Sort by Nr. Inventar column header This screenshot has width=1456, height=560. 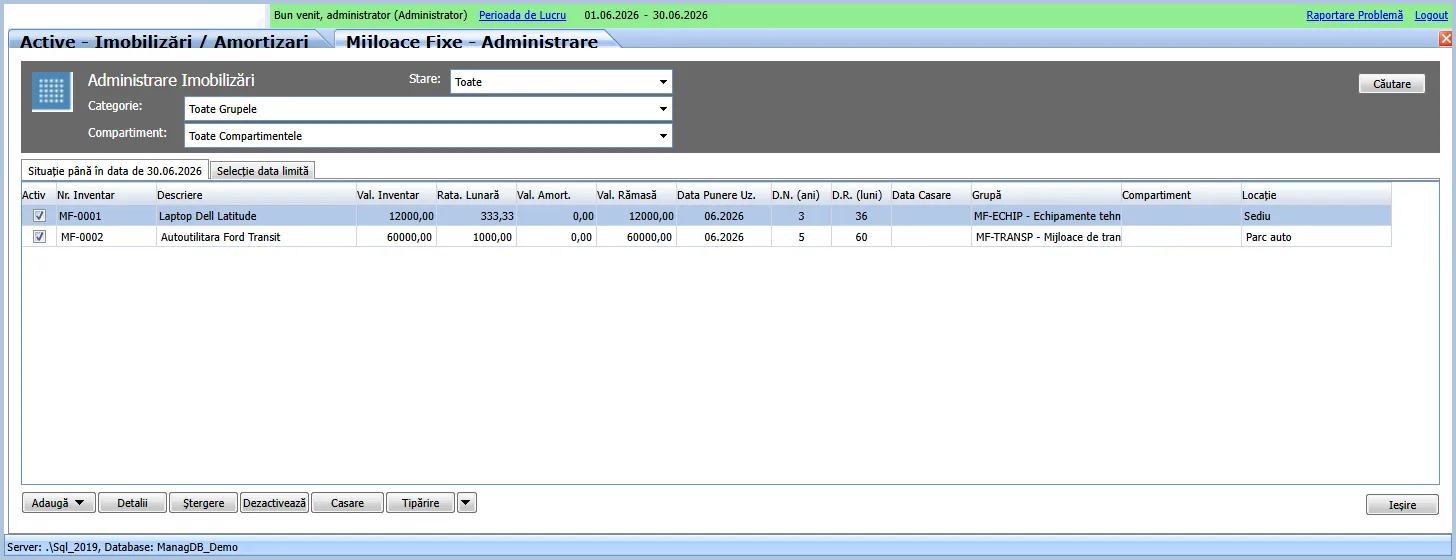click(105, 195)
